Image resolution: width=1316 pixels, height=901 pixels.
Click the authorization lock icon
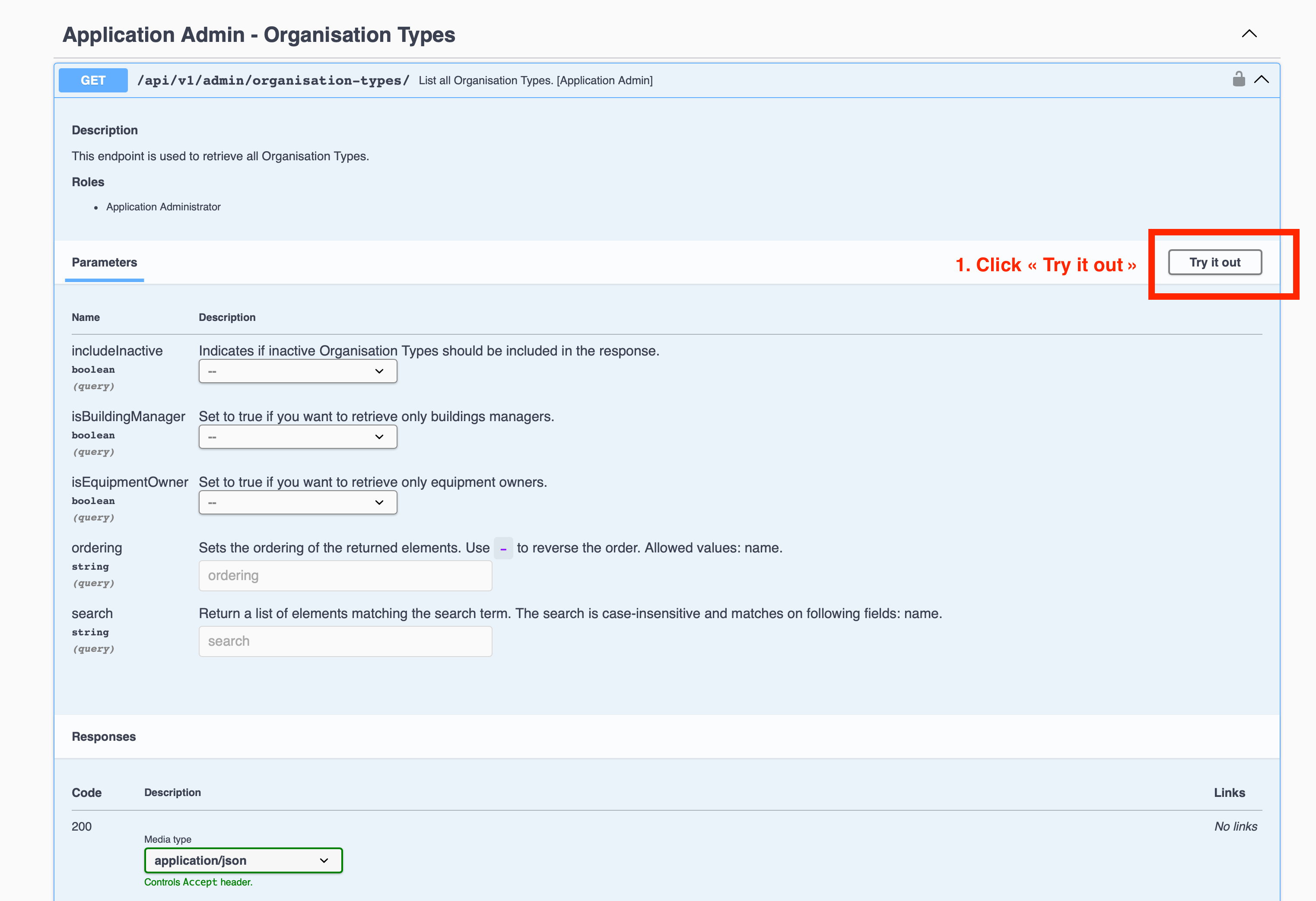click(x=1238, y=79)
